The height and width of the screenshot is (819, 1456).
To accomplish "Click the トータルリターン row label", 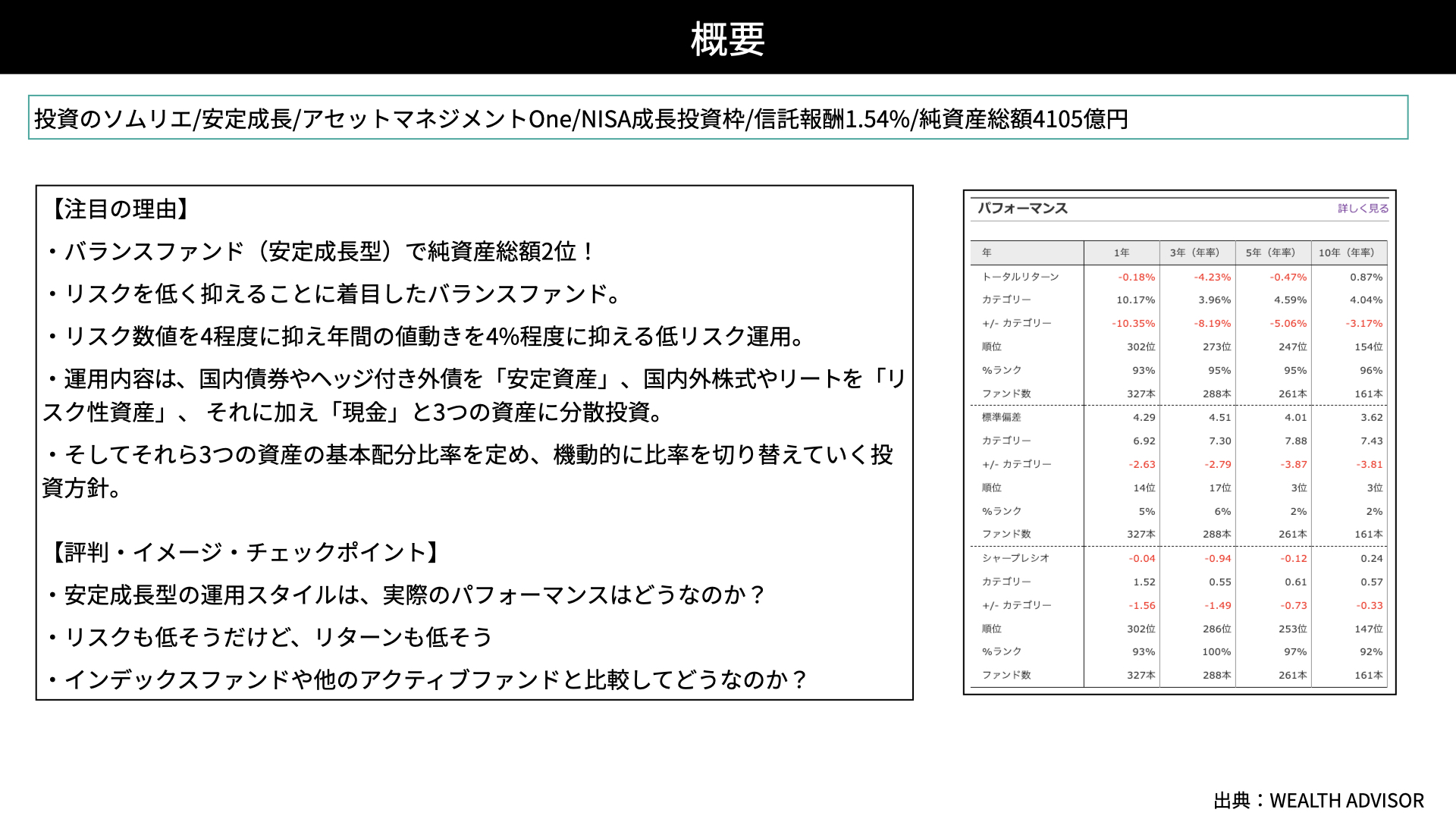I will click(1020, 277).
